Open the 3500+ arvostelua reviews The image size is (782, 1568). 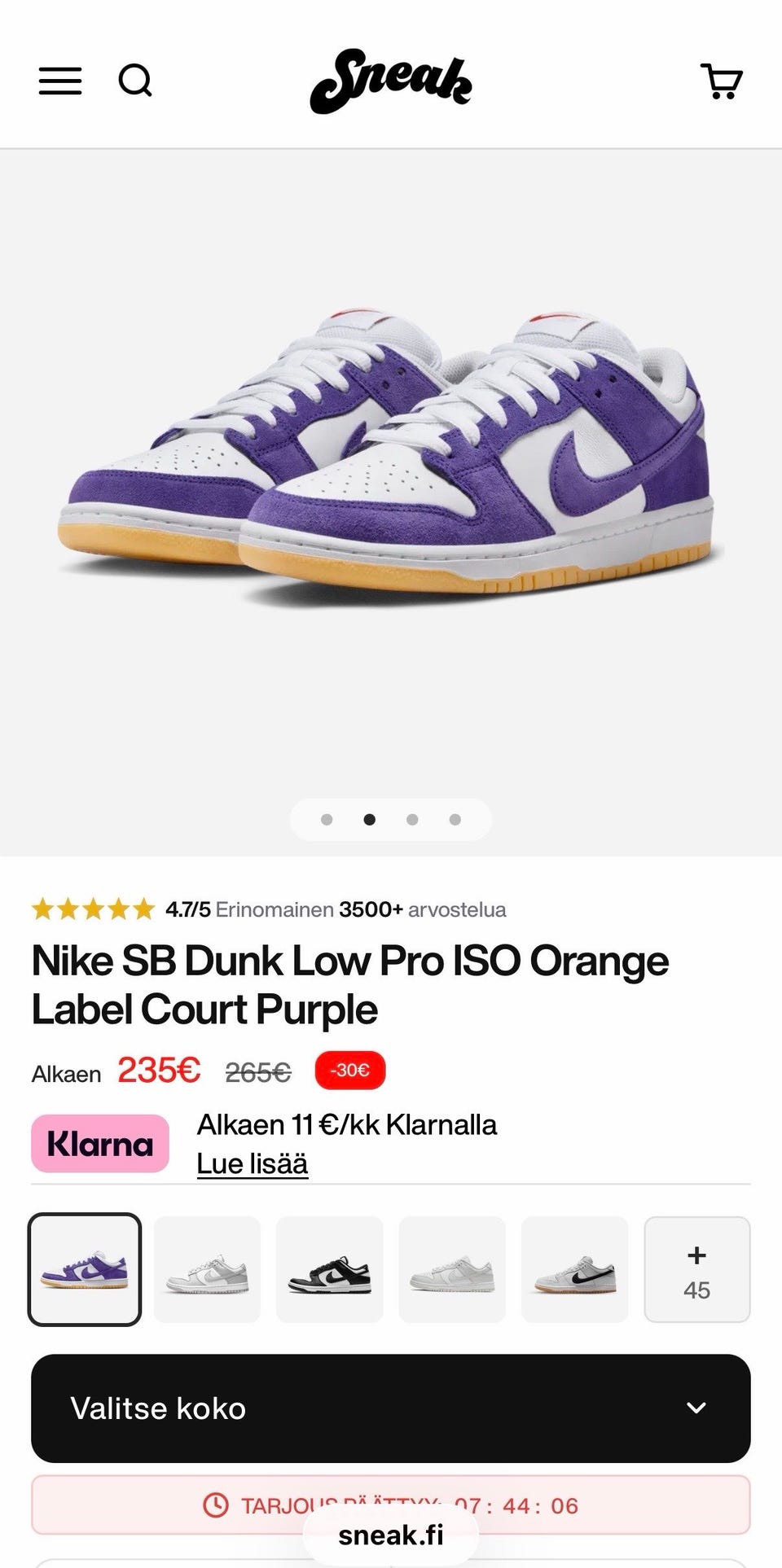pyautogui.click(x=422, y=909)
